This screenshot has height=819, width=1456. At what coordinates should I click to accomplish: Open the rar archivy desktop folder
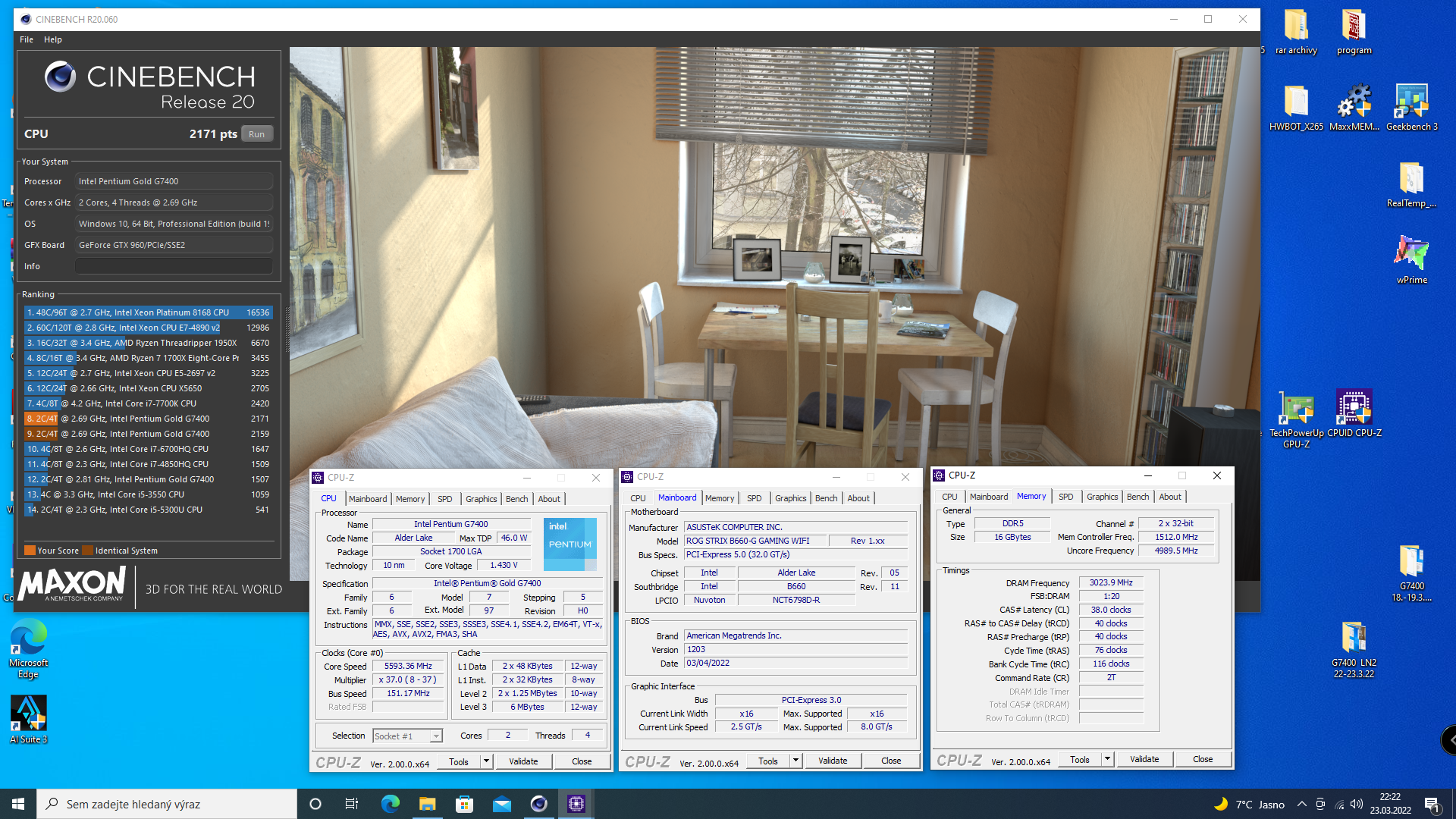(x=1296, y=32)
